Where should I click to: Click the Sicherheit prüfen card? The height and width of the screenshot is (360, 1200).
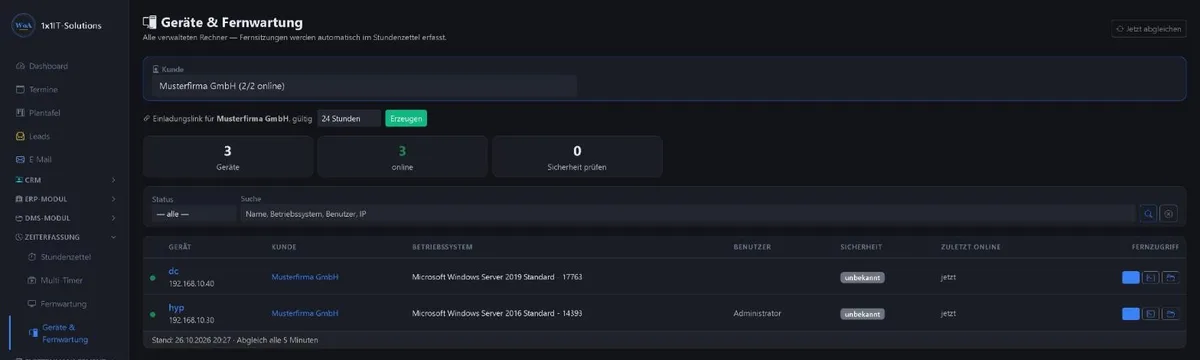click(x=577, y=157)
